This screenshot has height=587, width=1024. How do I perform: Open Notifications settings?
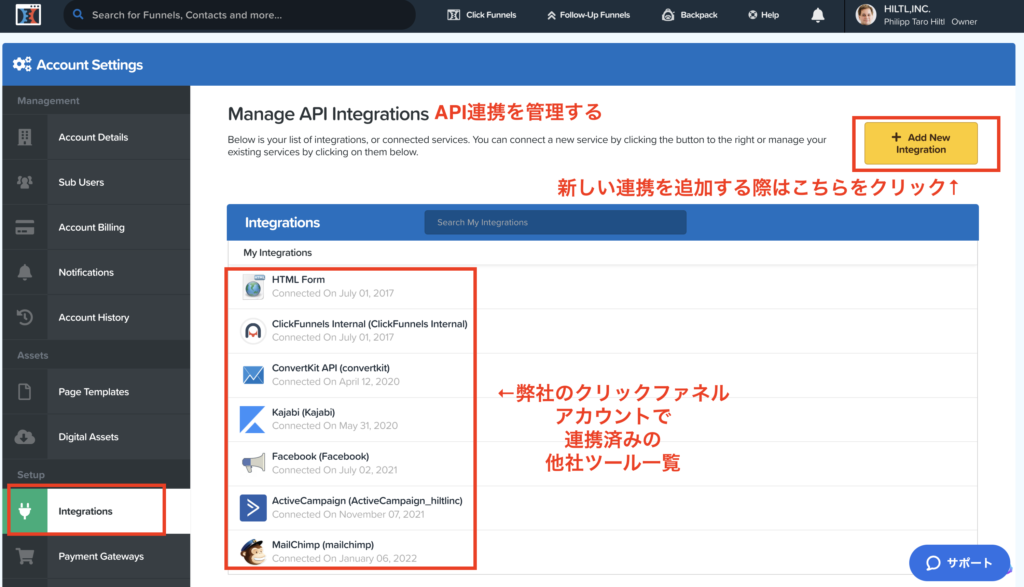pyautogui.click(x=97, y=272)
